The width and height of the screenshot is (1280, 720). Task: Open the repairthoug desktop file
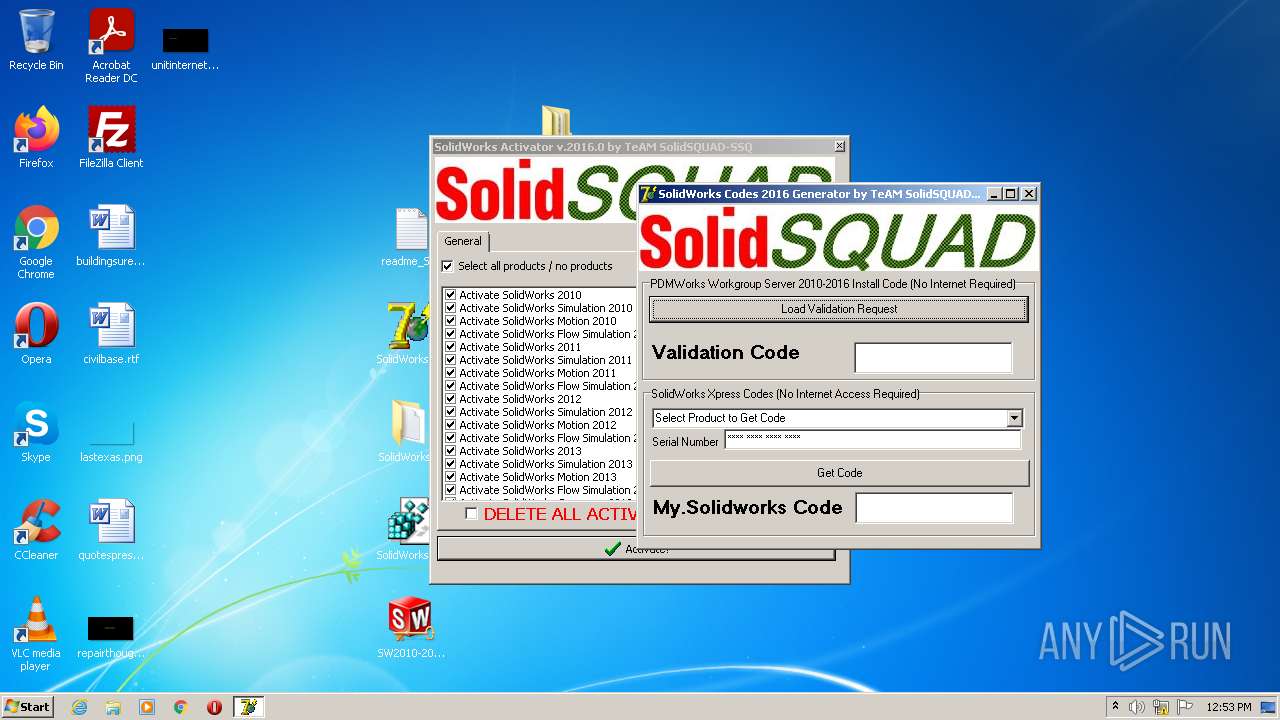(111, 636)
